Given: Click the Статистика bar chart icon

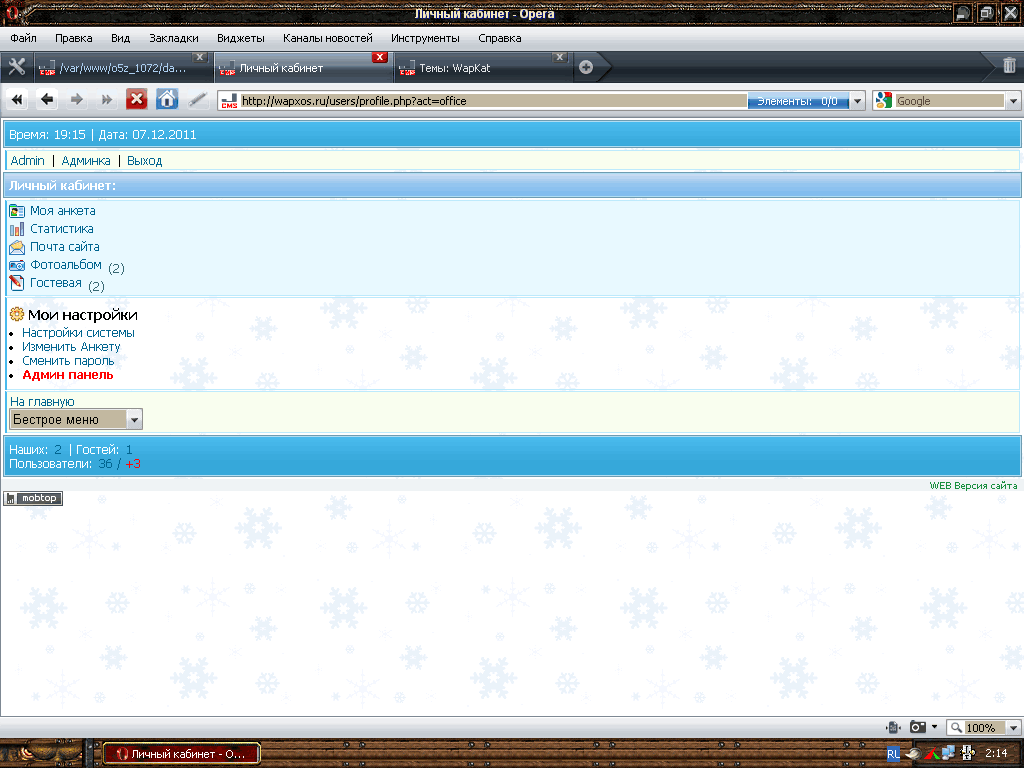Looking at the screenshot, I should click(17, 229).
